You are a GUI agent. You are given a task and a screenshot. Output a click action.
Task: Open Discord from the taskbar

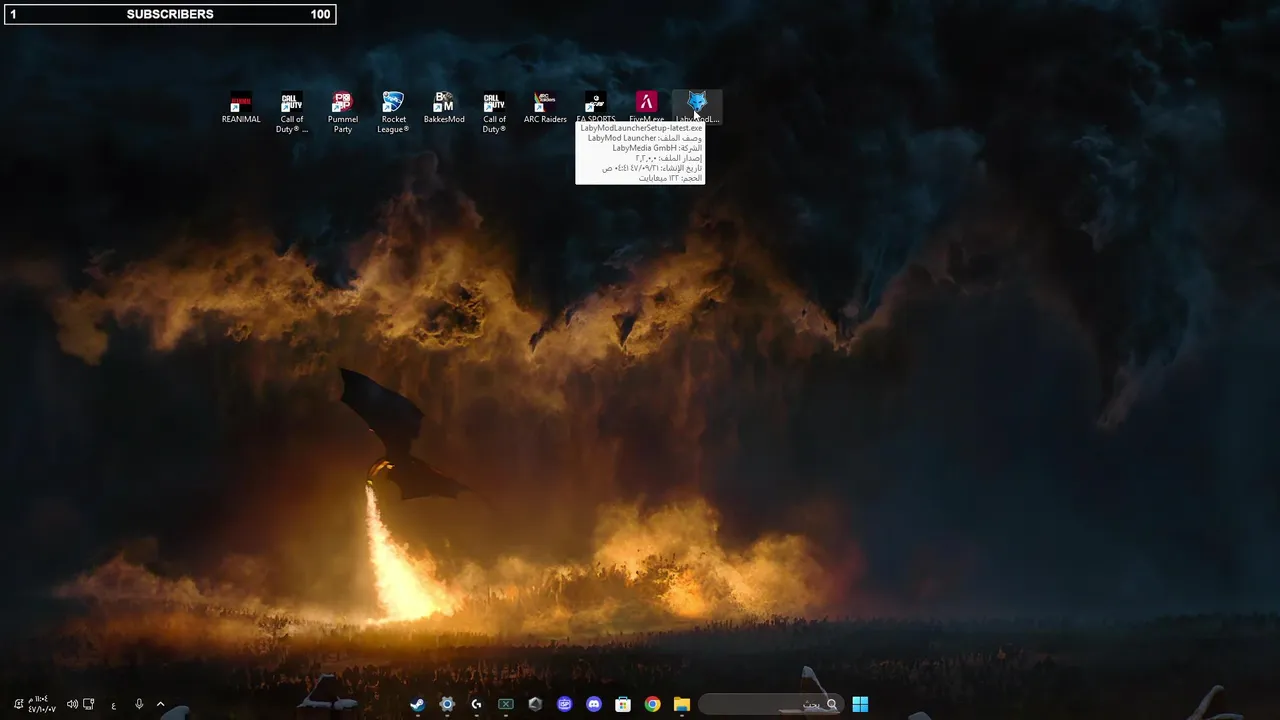(594, 704)
